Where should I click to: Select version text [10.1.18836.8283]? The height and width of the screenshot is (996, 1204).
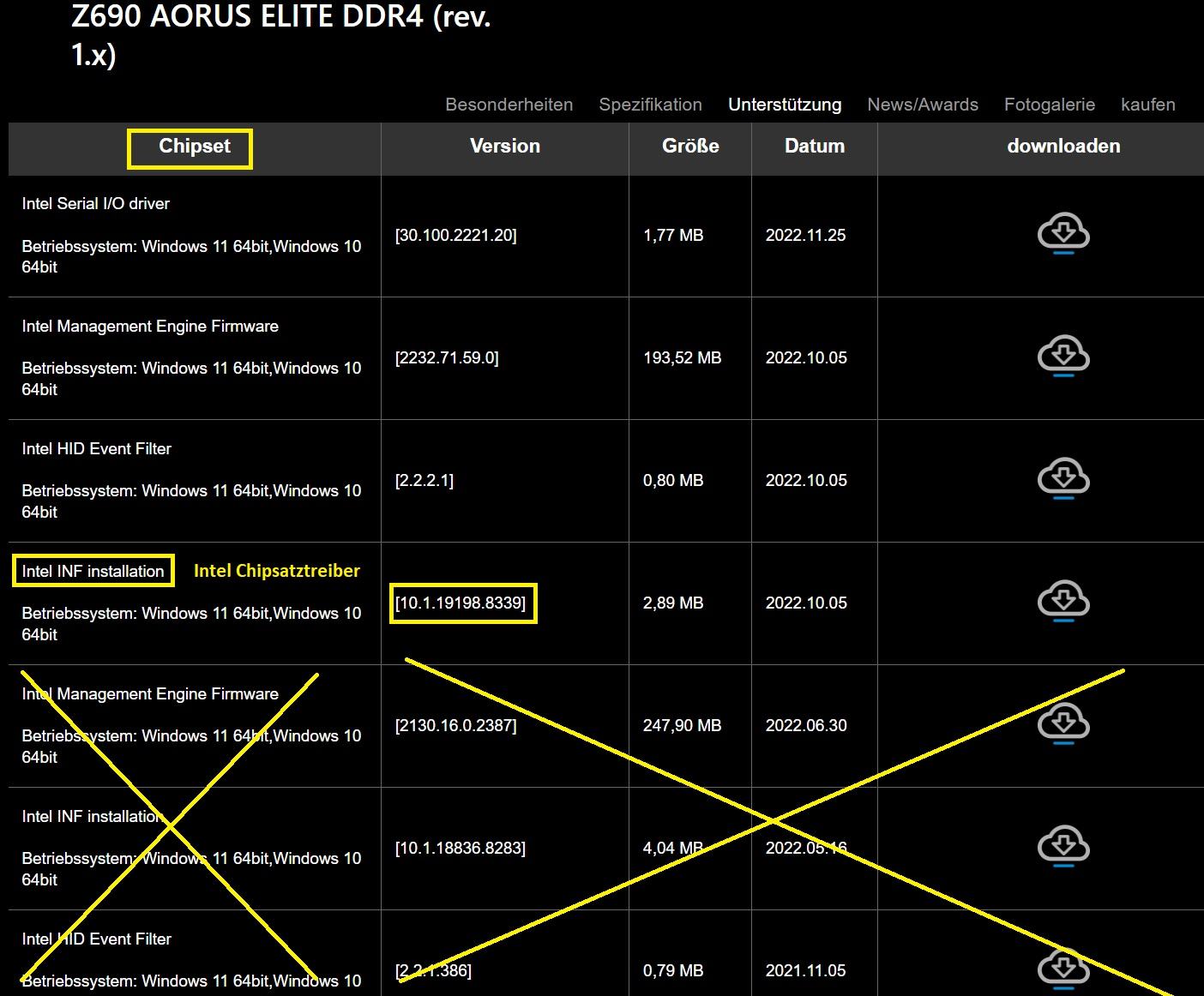point(461,848)
